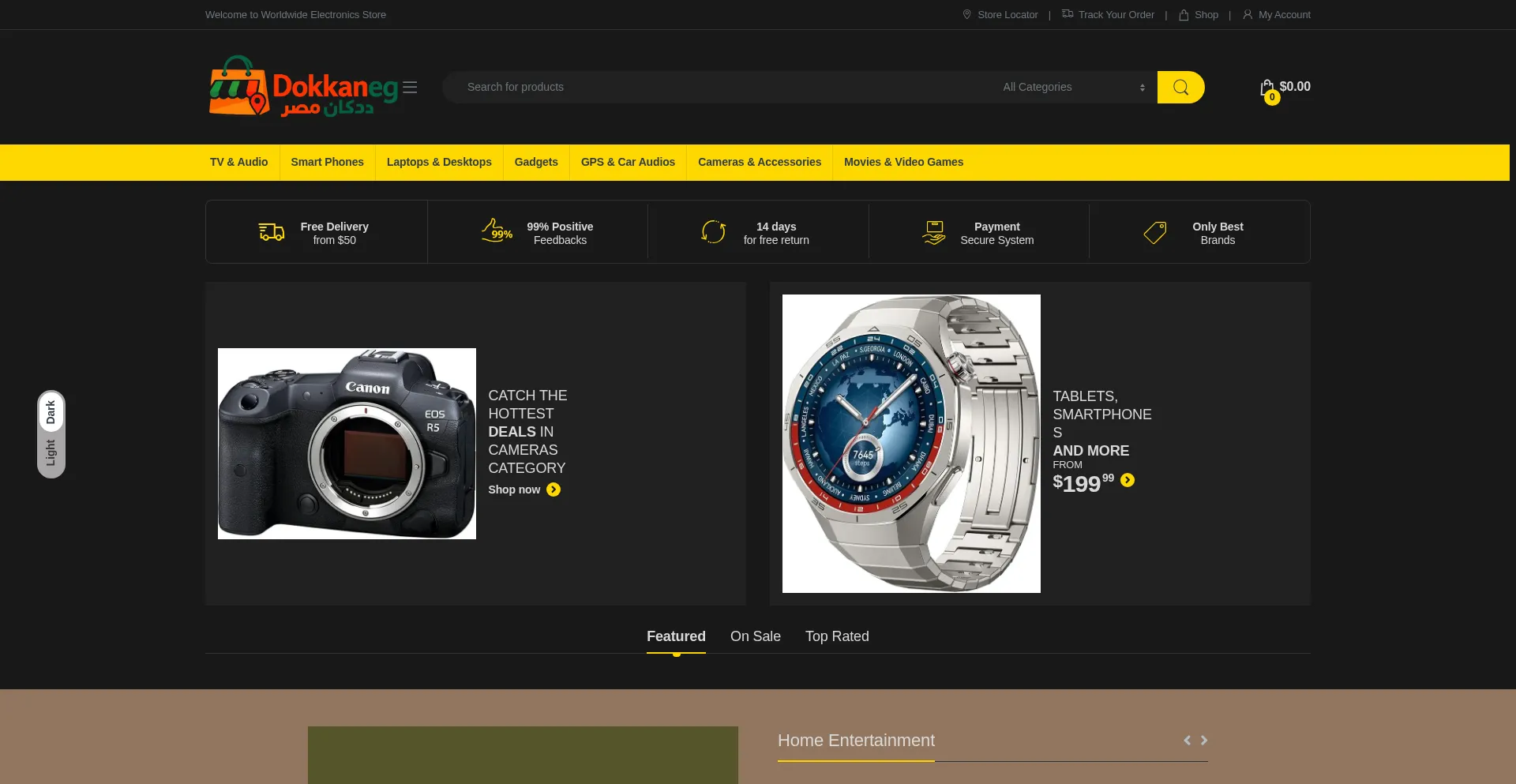The height and width of the screenshot is (784, 1516).
Task: Click the Only Best Brands tag icon
Action: [1155, 232]
